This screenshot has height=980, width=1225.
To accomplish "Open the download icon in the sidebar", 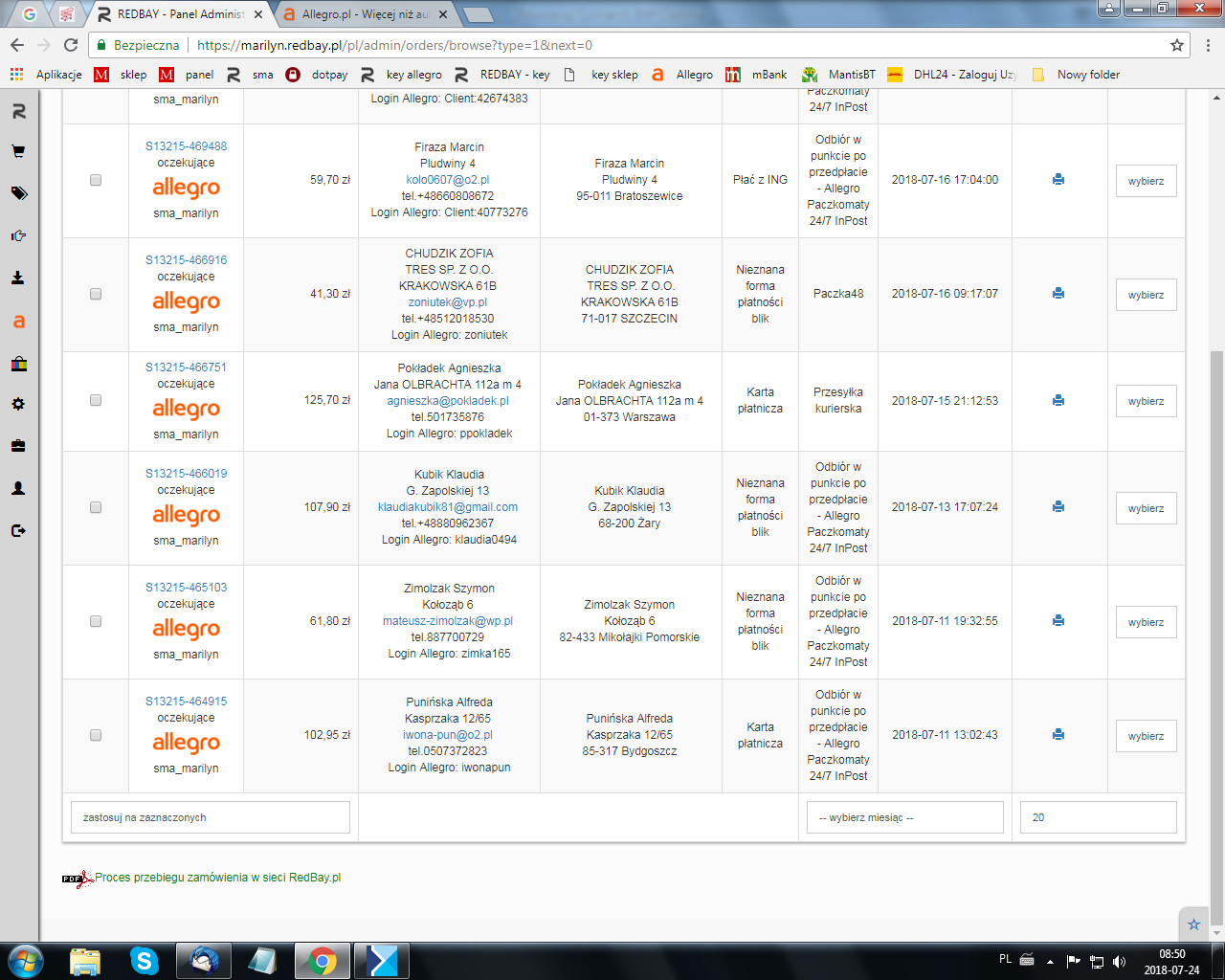I will (x=18, y=278).
